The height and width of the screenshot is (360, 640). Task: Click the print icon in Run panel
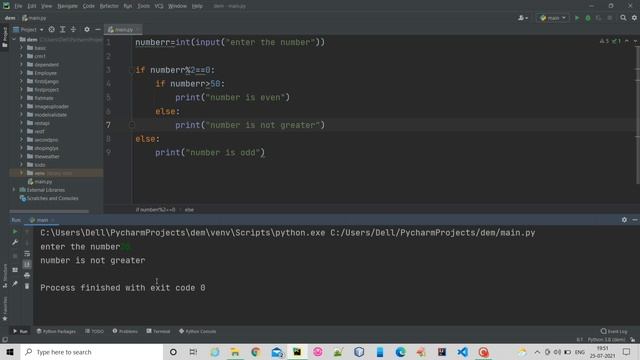tap(27, 276)
